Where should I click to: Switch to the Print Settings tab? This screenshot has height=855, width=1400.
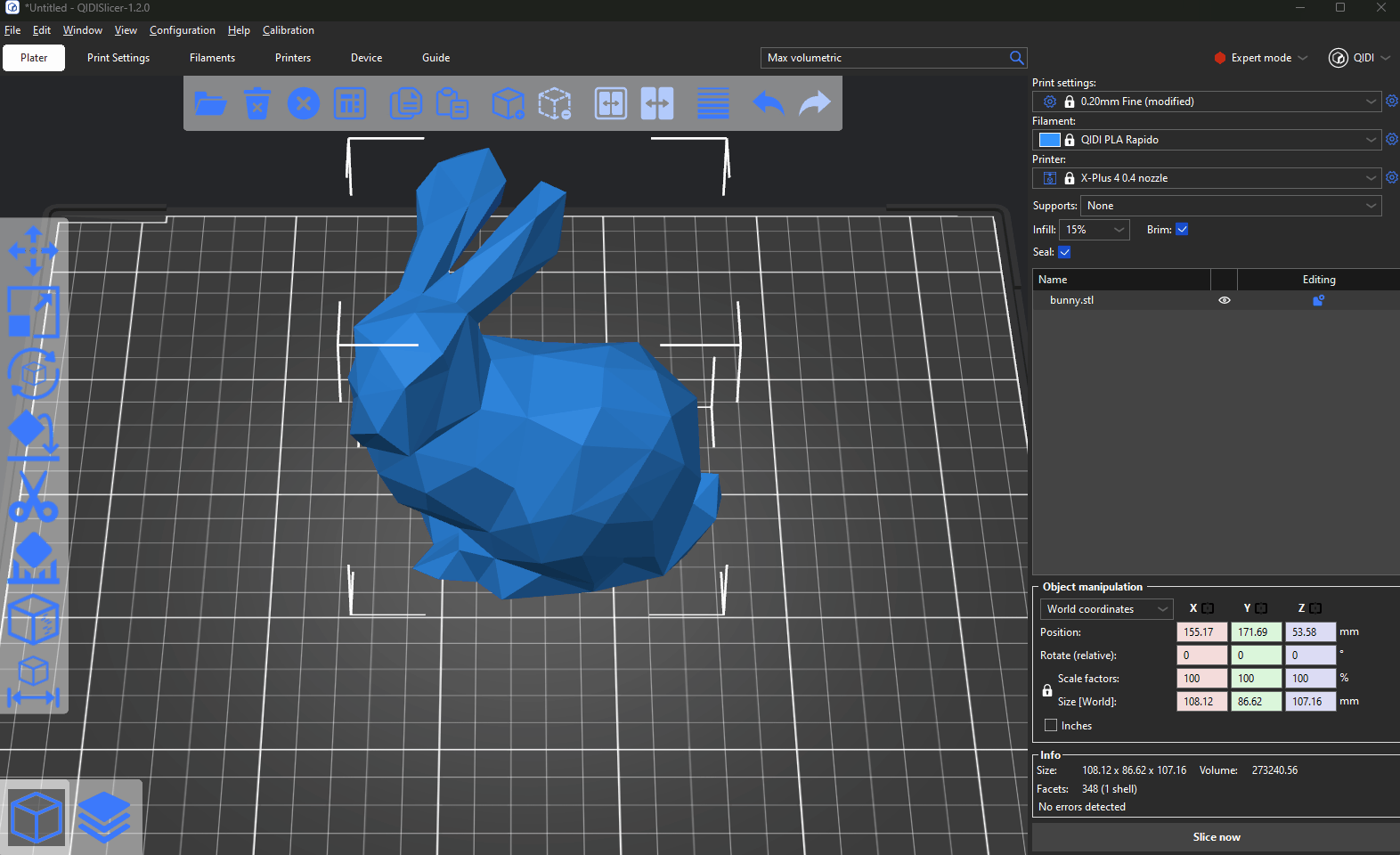(x=118, y=58)
